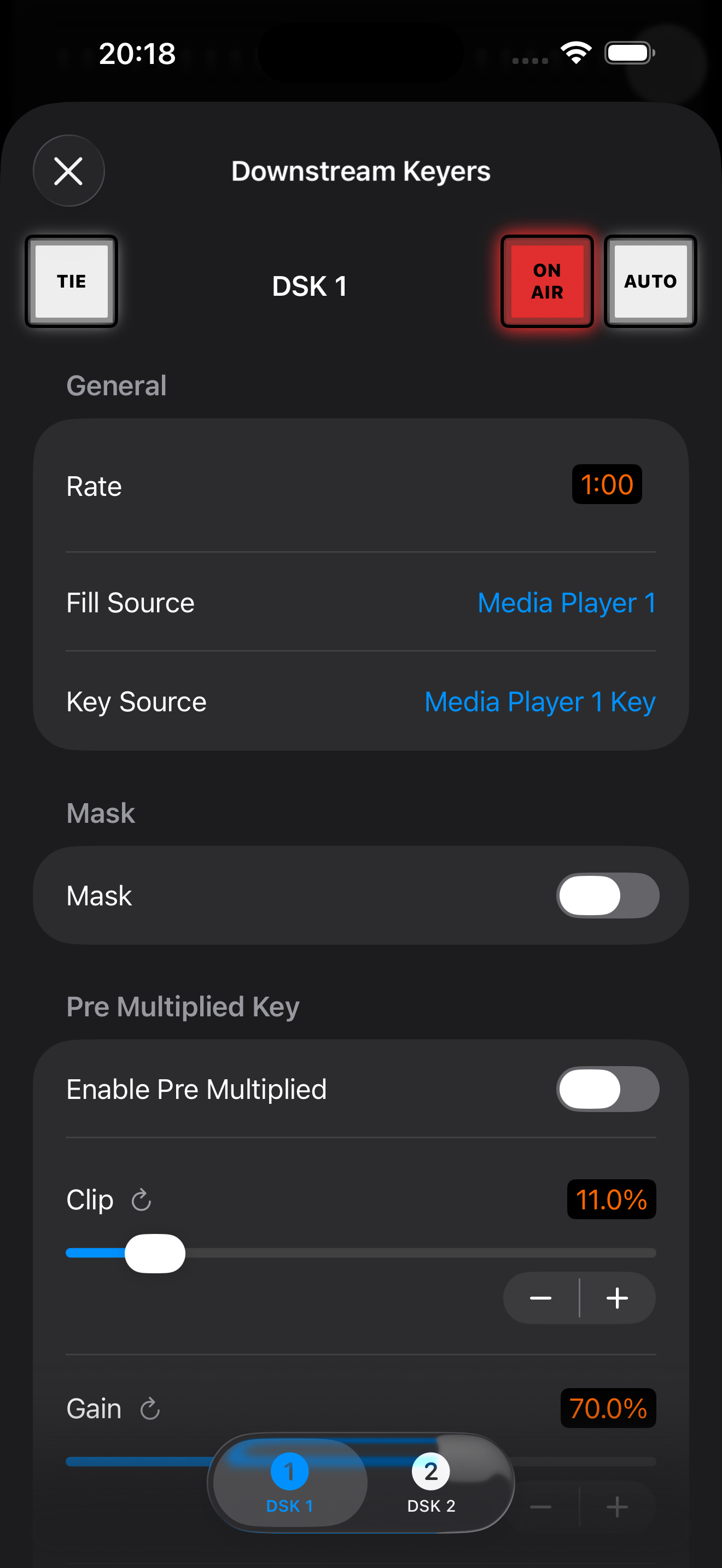722x1568 pixels.
Task: Increase Clip with the plus button
Action: 618,1298
